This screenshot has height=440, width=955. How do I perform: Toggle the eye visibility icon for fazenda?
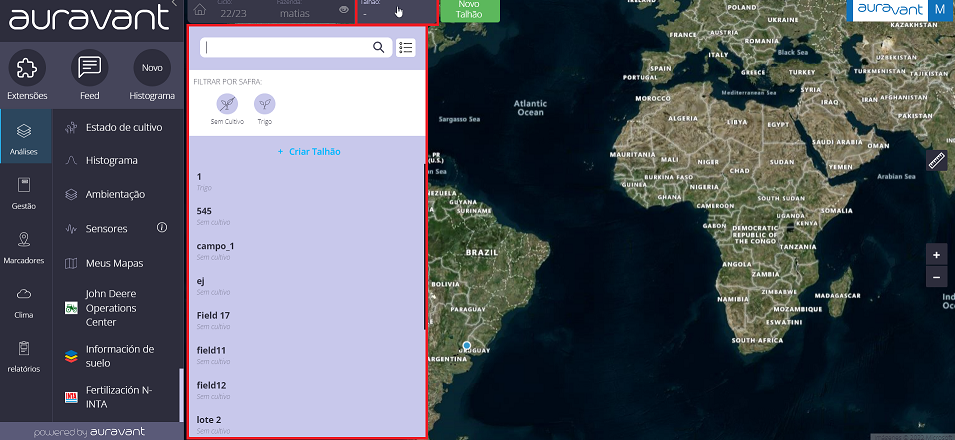344,9
